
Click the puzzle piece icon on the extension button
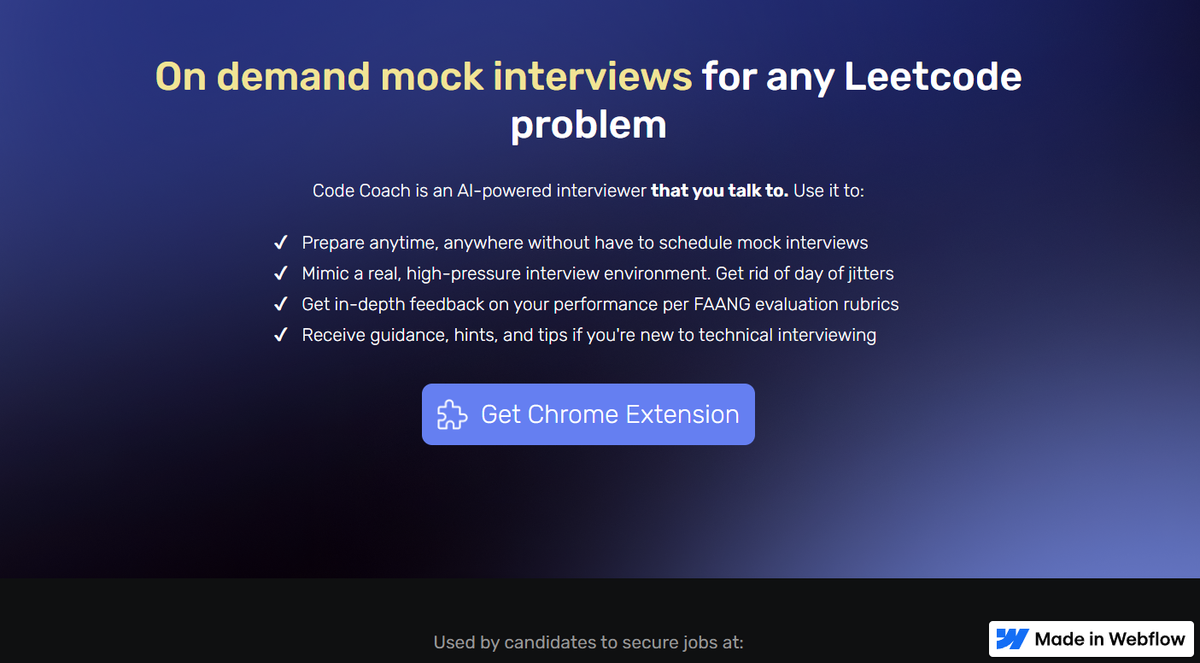[x=452, y=415]
